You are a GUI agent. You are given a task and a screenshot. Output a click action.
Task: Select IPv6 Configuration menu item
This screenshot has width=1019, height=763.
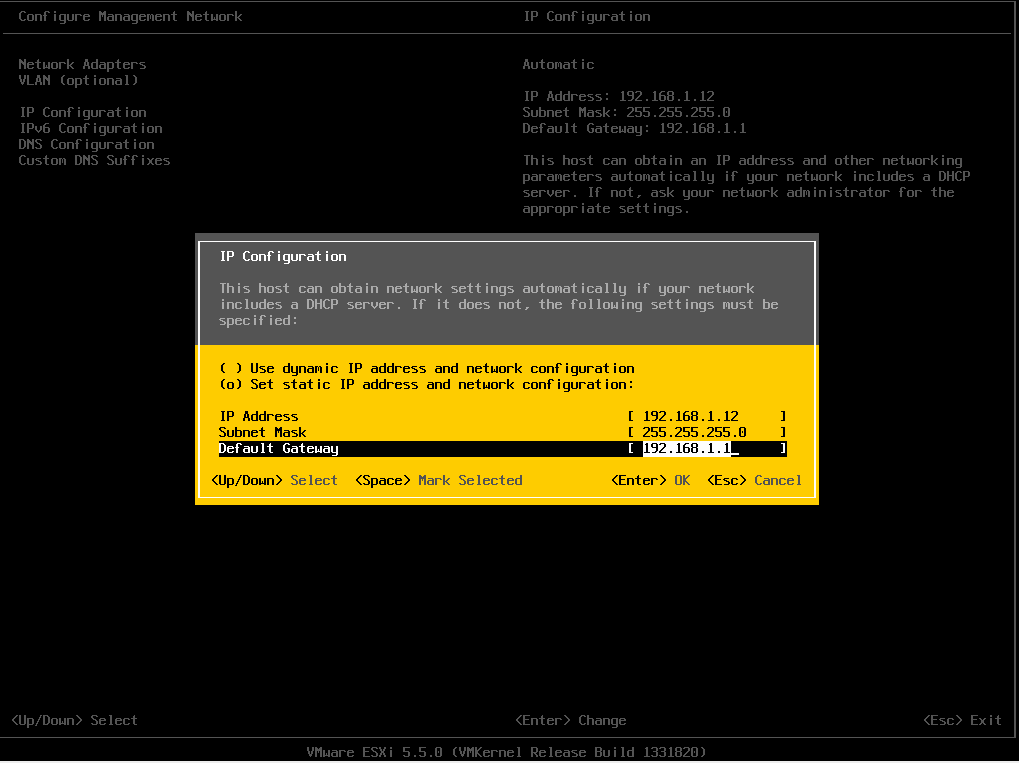(90, 128)
